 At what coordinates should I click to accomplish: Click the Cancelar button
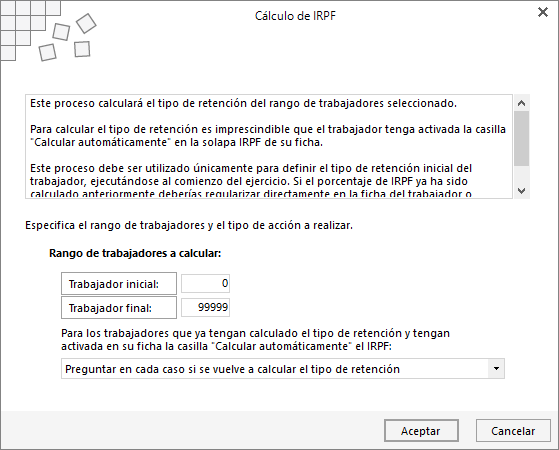point(513,431)
